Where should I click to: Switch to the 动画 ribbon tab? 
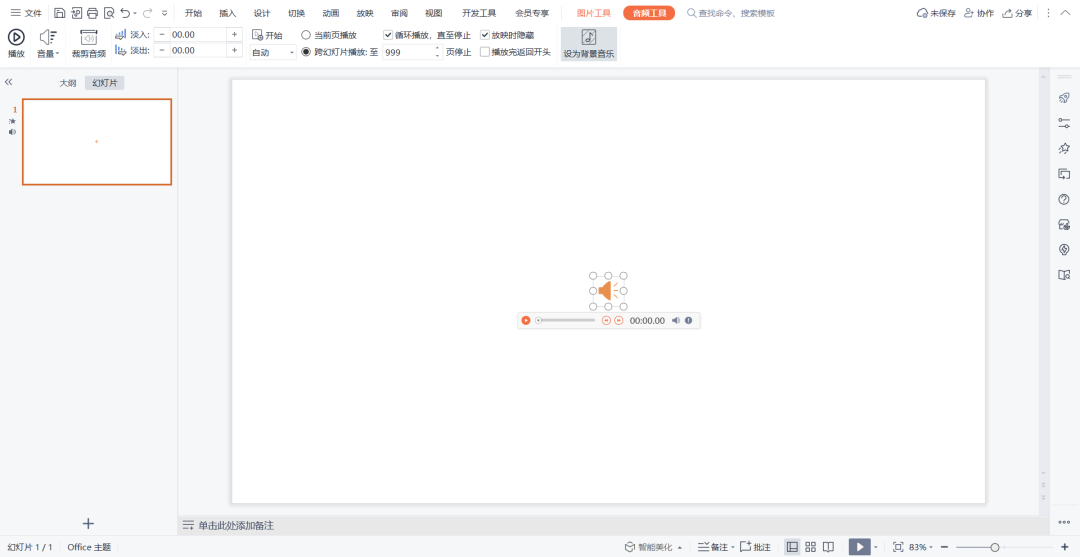[x=331, y=13]
